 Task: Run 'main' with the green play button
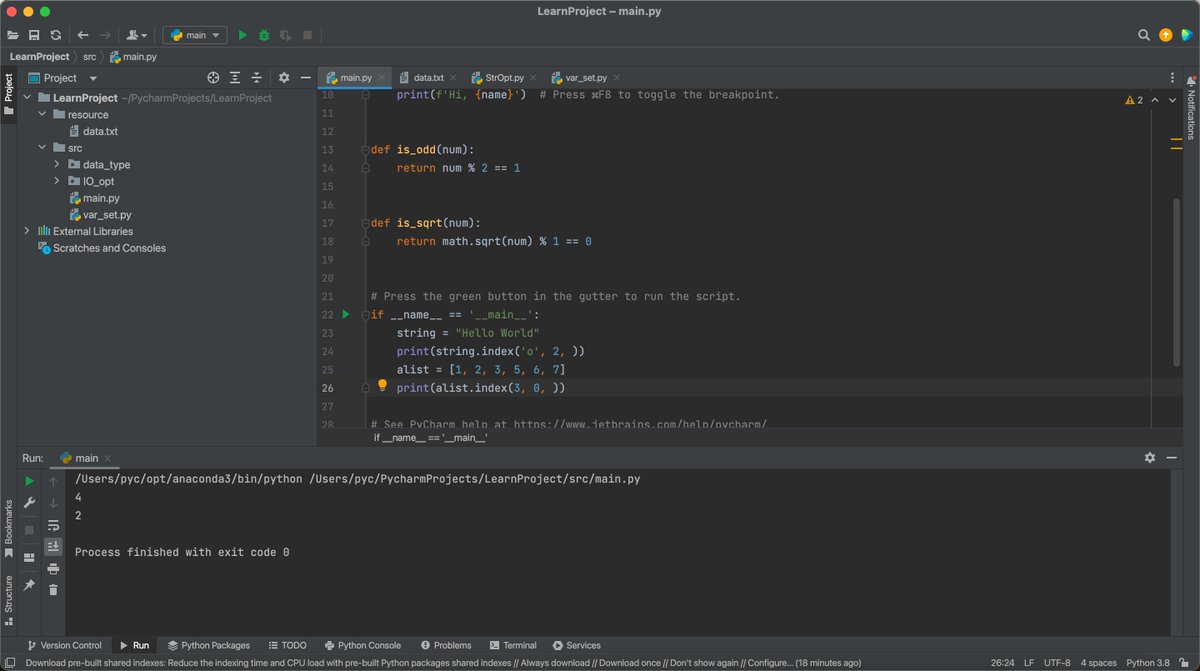(242, 35)
